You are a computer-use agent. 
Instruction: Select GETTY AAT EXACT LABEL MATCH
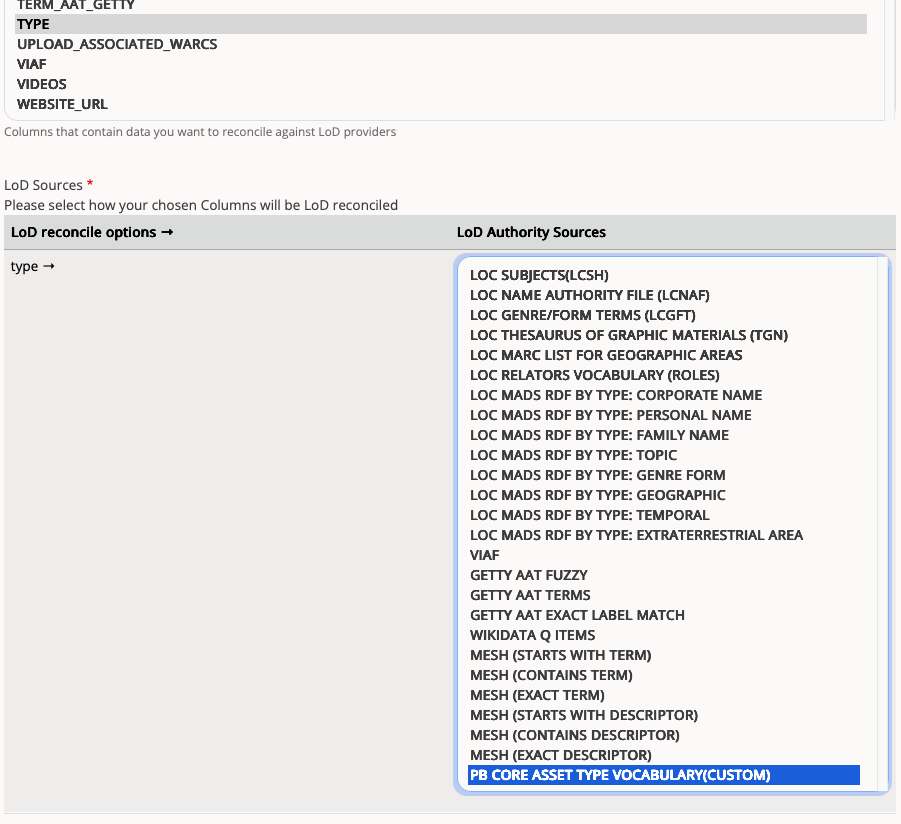point(577,615)
